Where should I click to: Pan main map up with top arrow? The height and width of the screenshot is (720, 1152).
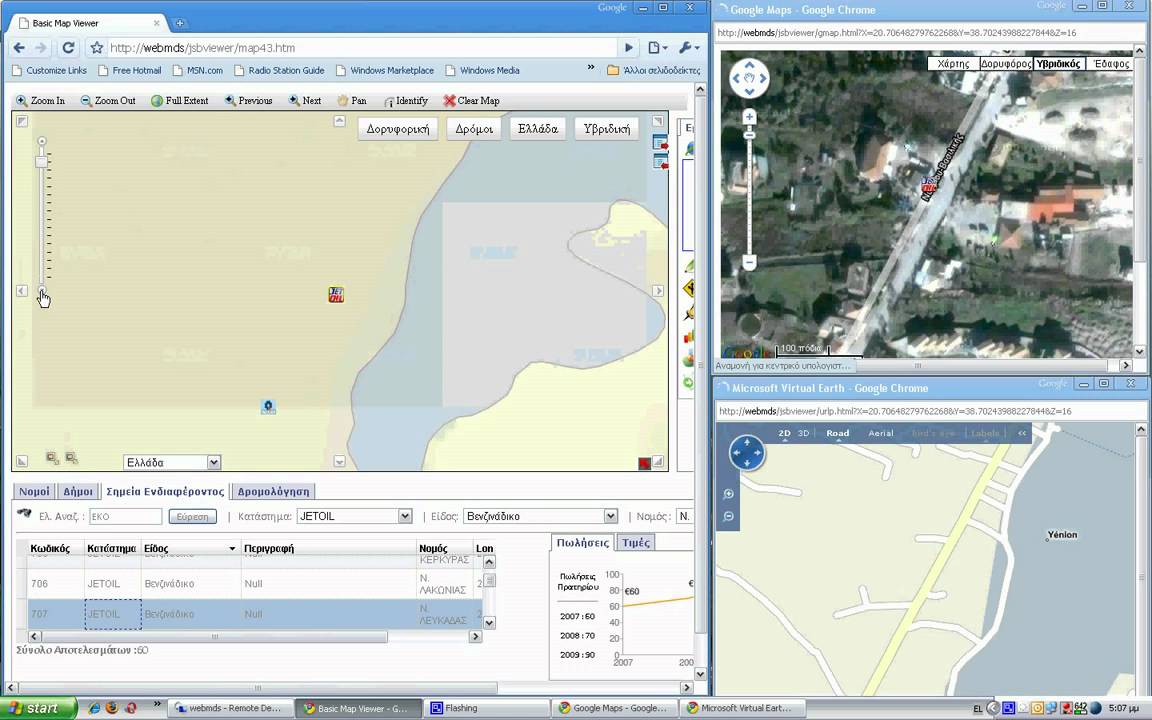point(339,120)
